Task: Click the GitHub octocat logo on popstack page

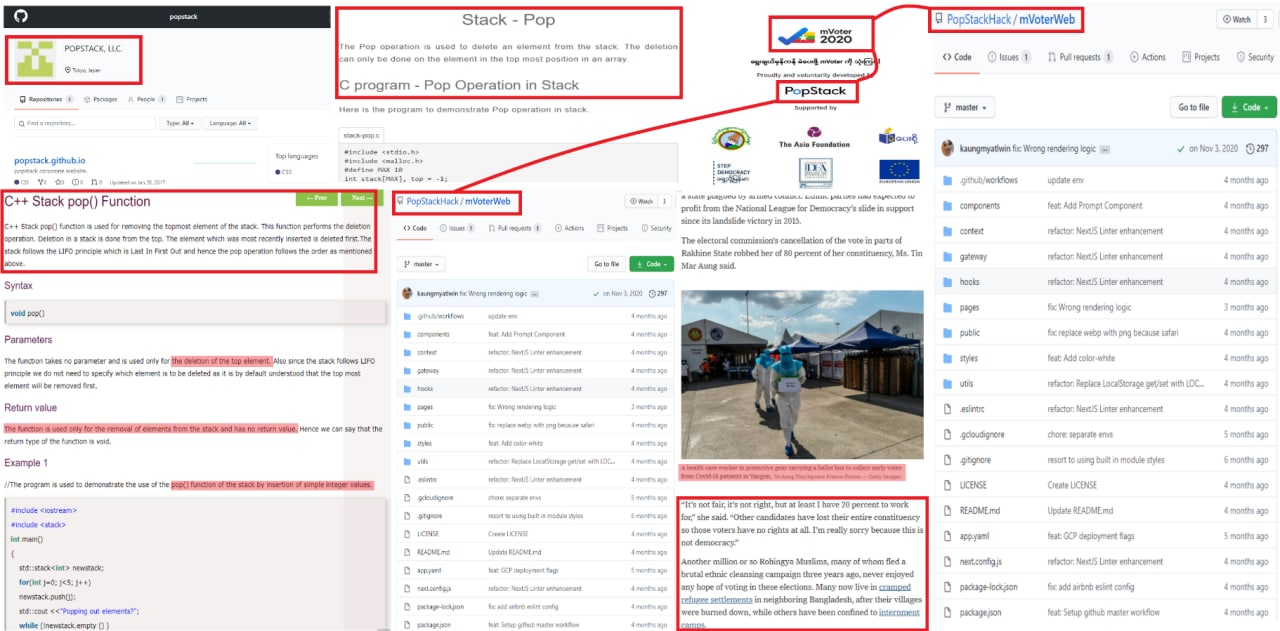Action: (x=21, y=16)
